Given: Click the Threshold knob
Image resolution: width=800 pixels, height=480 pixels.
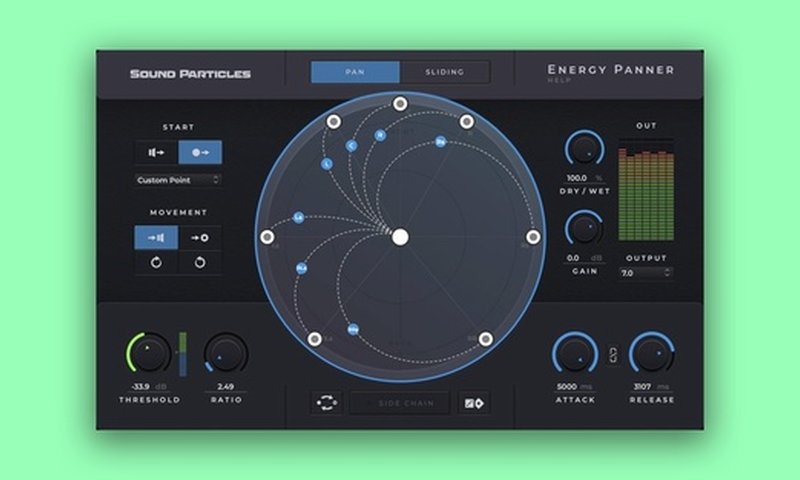Looking at the screenshot, I should click(x=147, y=354).
